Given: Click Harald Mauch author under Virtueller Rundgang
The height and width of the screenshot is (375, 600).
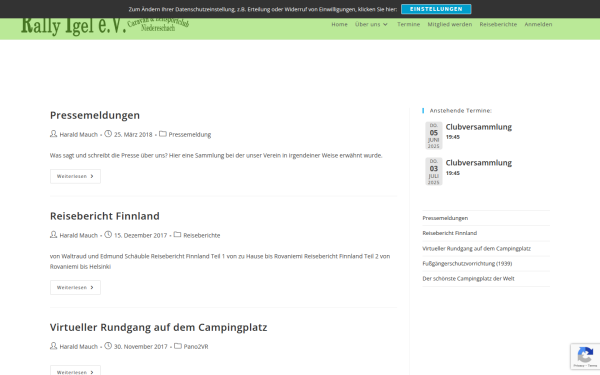Looking at the screenshot, I should tap(78, 347).
